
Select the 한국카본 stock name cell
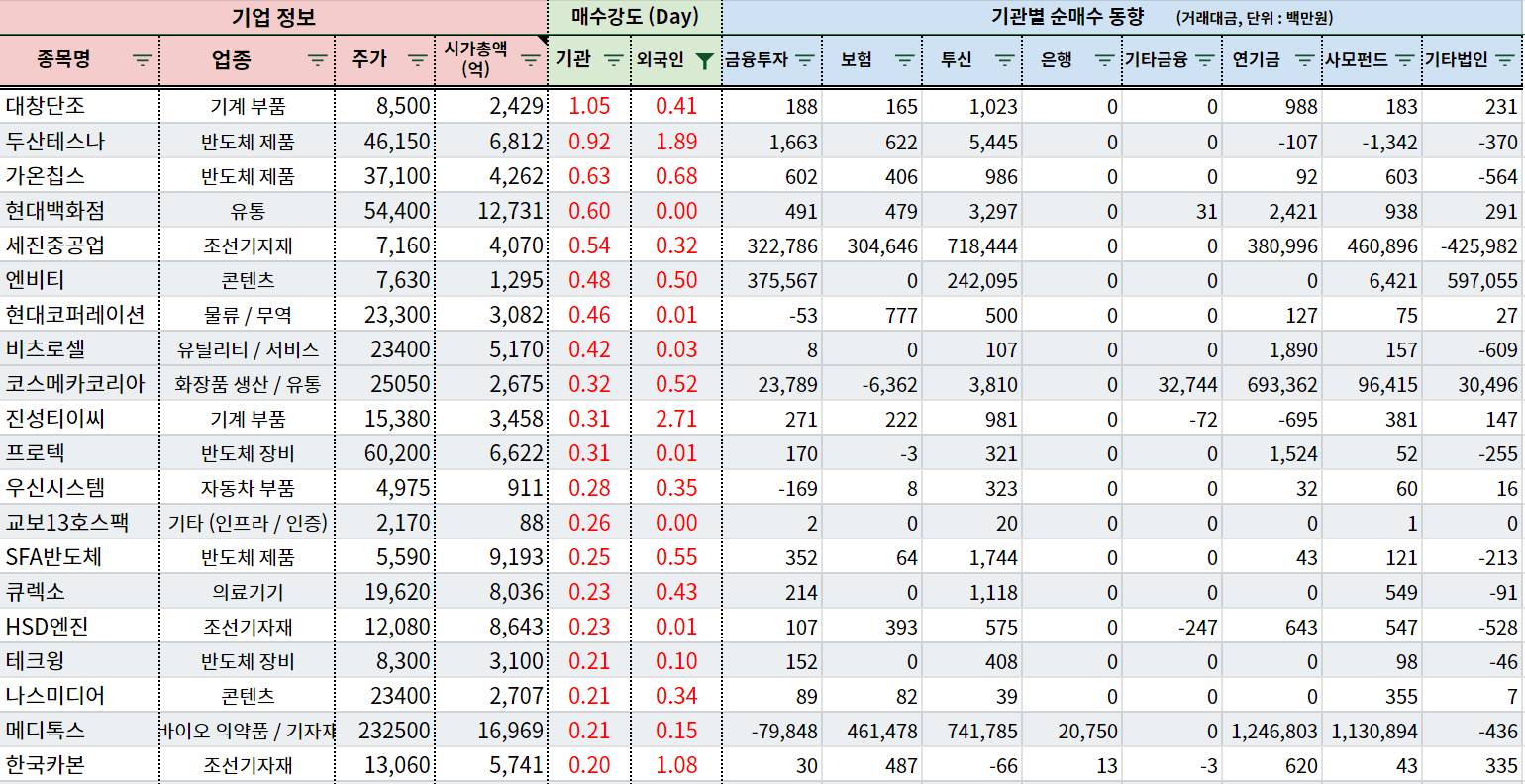pos(79,764)
